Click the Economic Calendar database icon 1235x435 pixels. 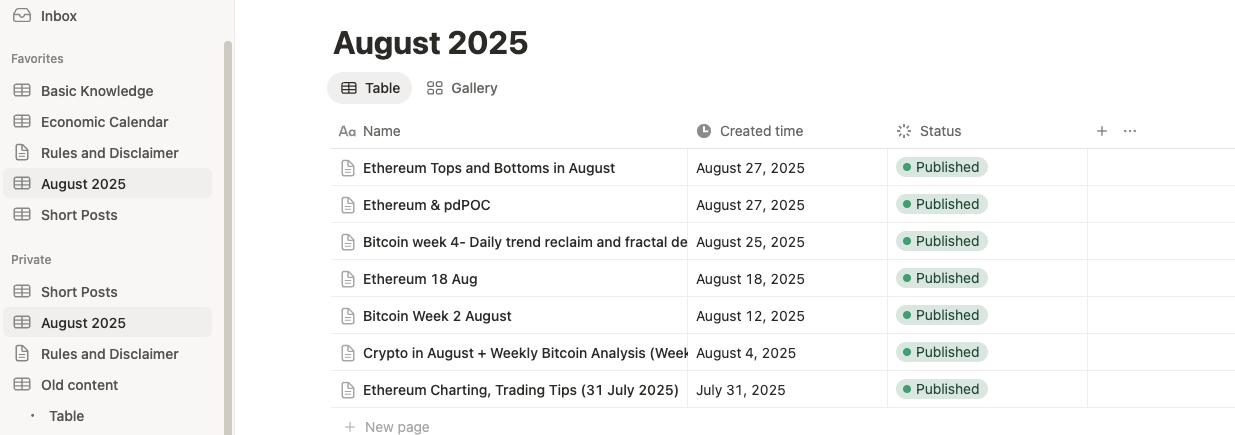point(22,122)
